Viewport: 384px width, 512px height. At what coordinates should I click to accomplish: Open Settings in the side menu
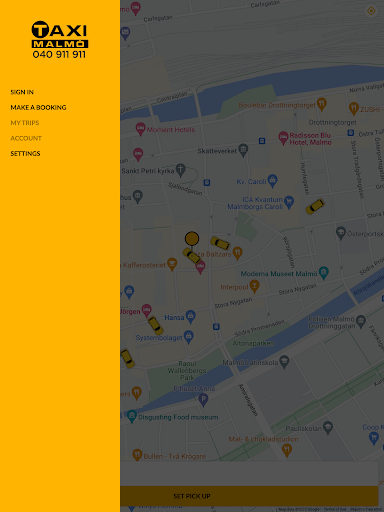tap(25, 153)
